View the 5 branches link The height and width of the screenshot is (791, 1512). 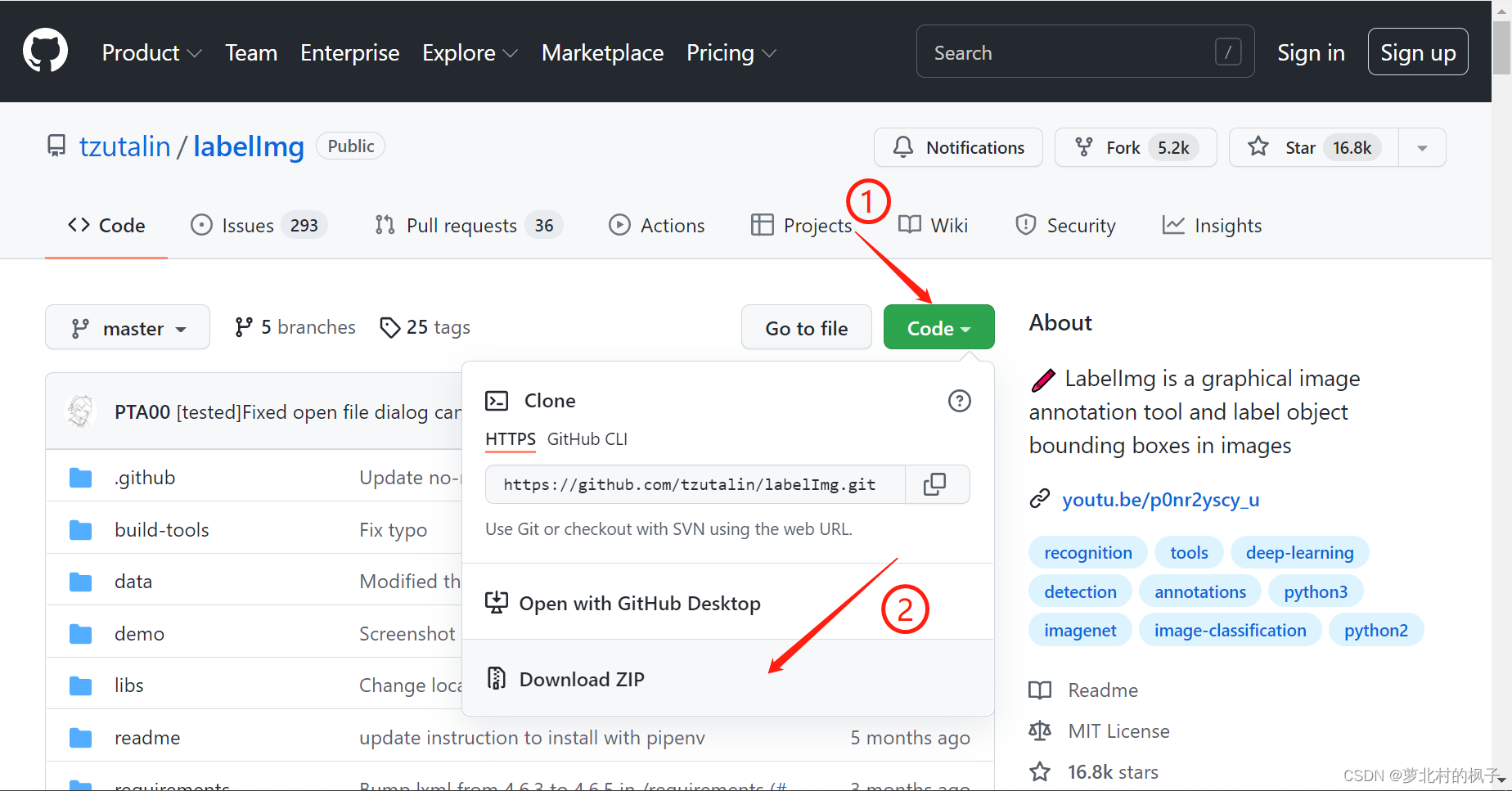click(295, 327)
